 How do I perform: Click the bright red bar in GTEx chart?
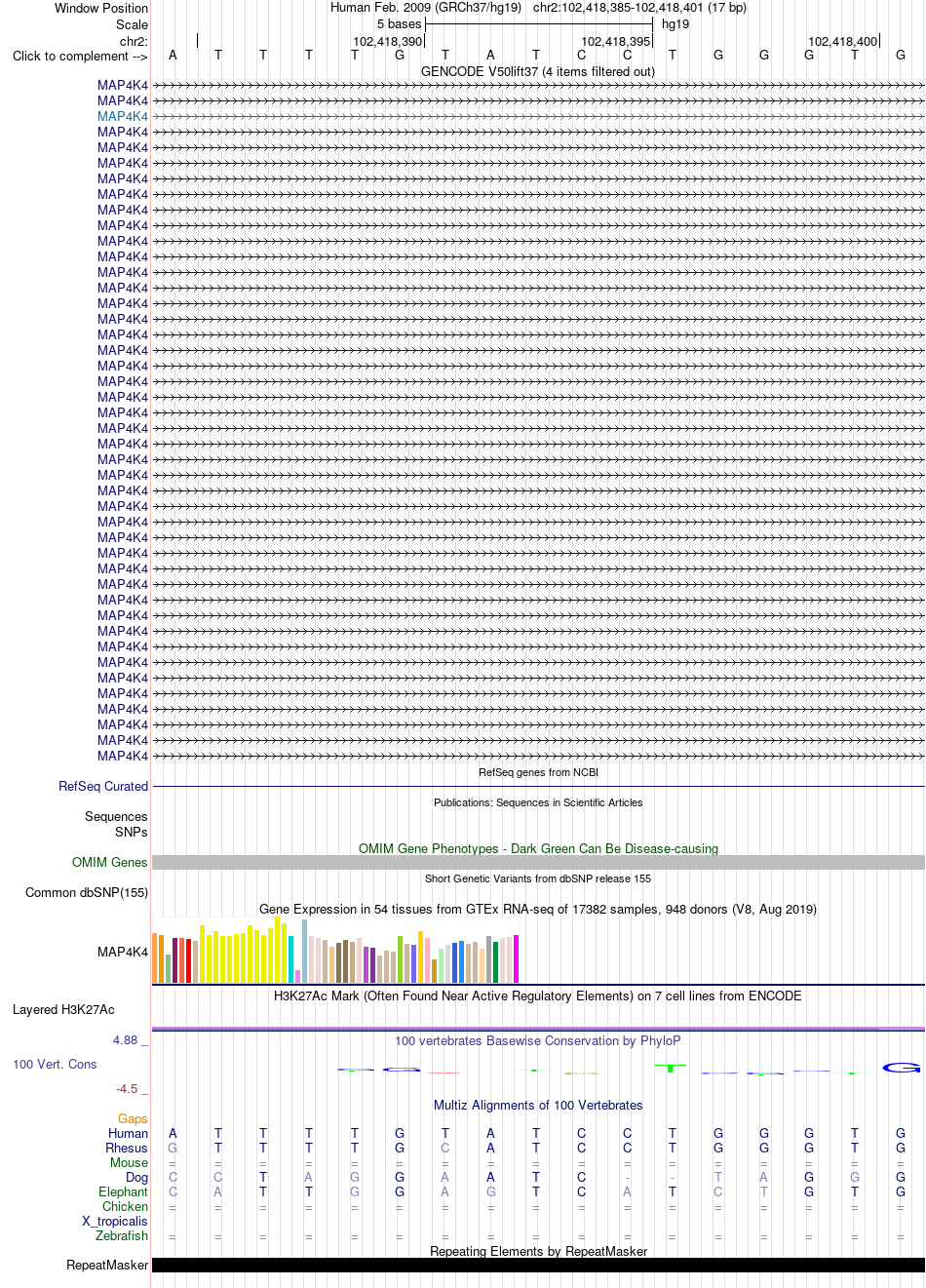[188, 961]
